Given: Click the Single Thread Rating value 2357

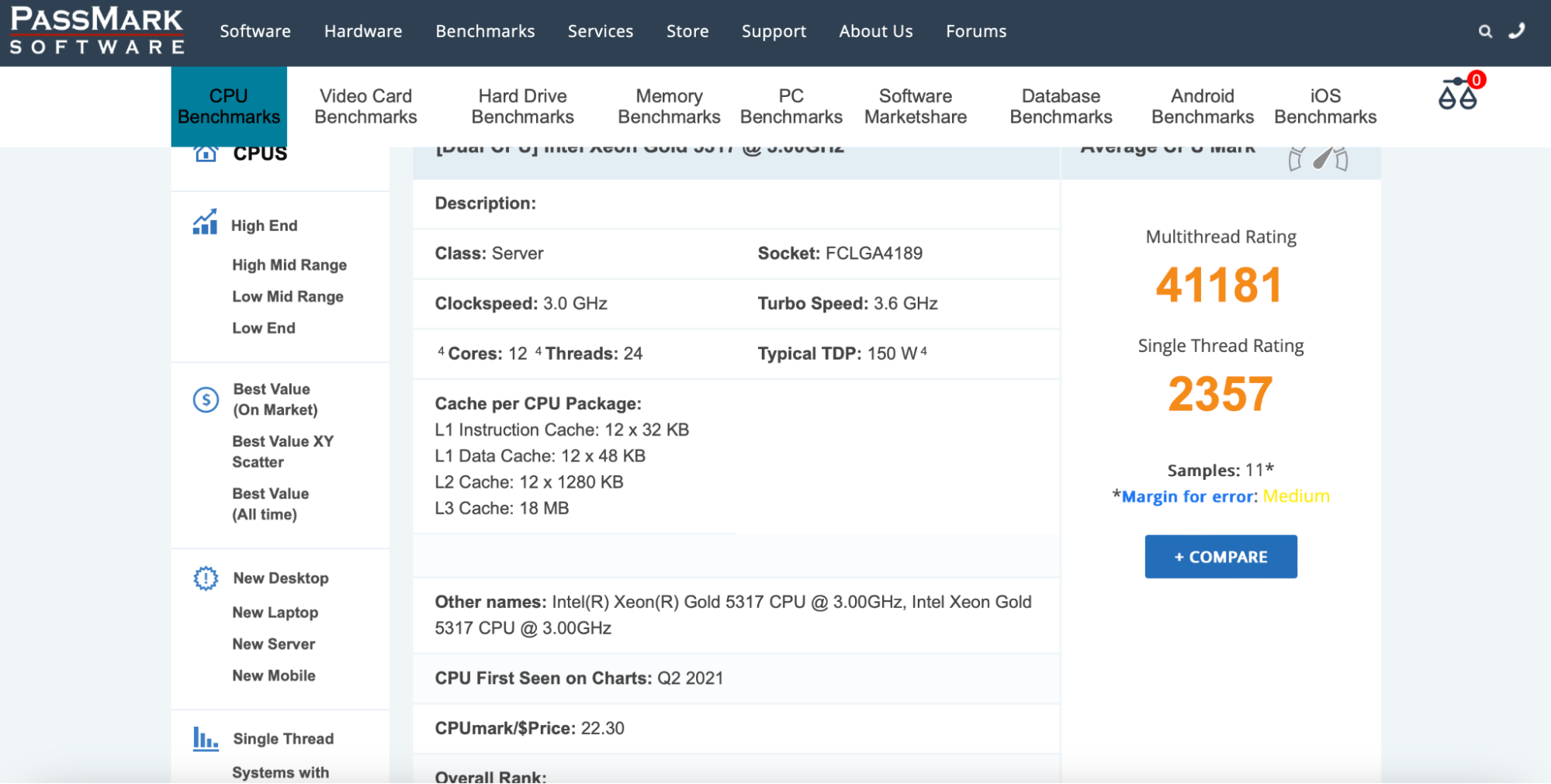Looking at the screenshot, I should [1220, 394].
